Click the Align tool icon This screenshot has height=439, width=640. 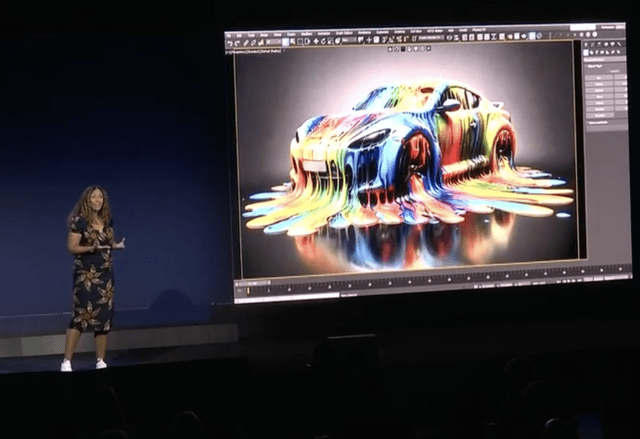pyautogui.click(x=456, y=38)
